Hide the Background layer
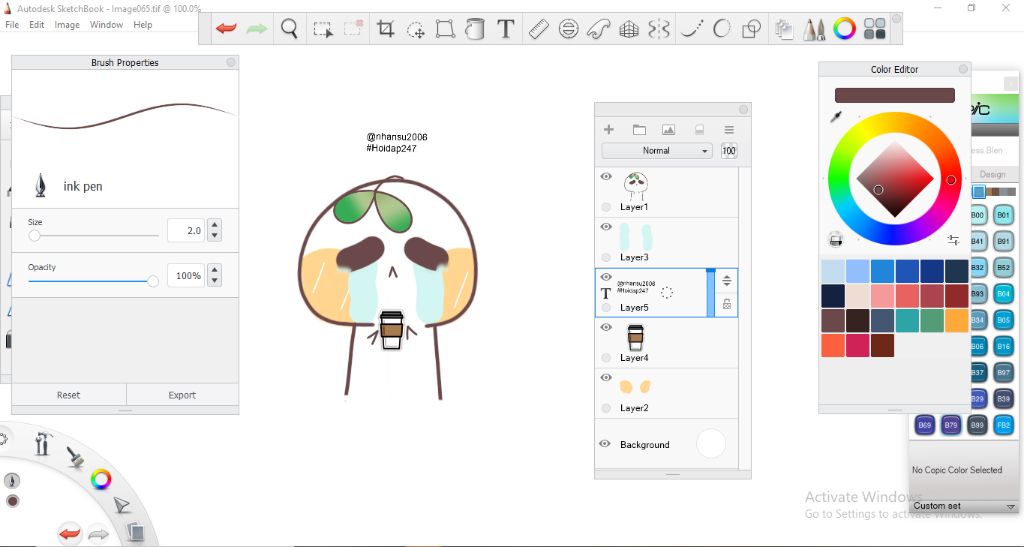This screenshot has height=547, width=1024. (605, 444)
